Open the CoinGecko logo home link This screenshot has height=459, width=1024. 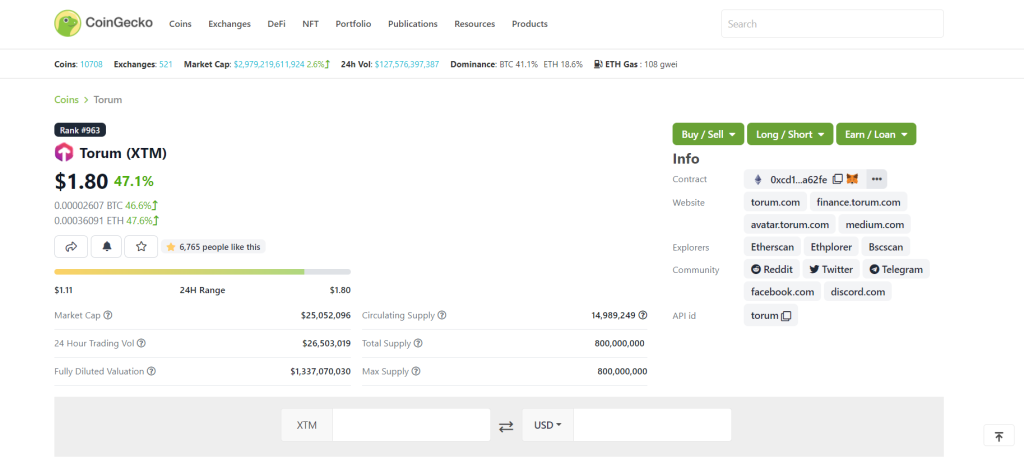click(103, 23)
